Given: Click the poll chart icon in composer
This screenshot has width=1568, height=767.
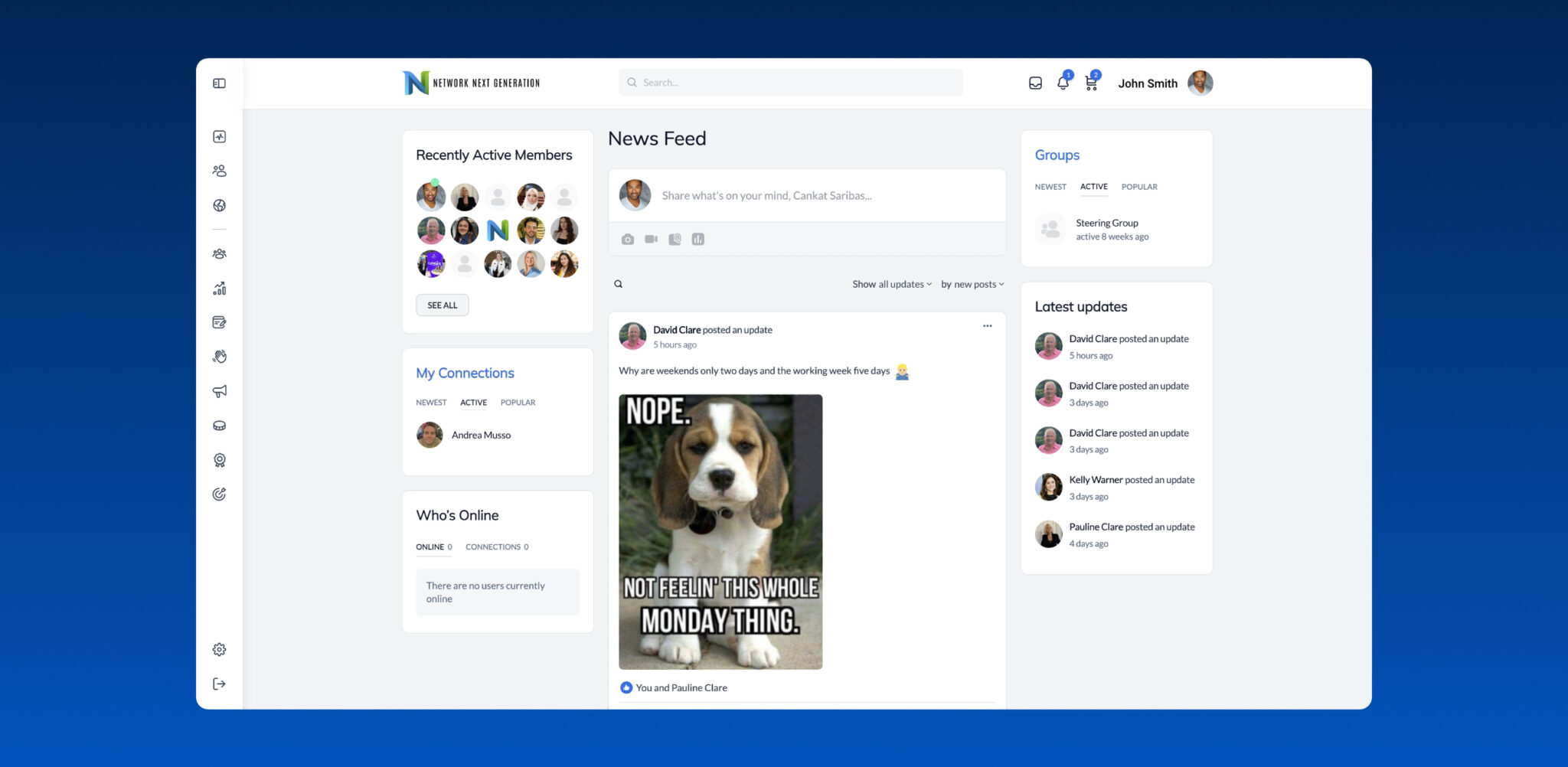Looking at the screenshot, I should click(x=697, y=240).
